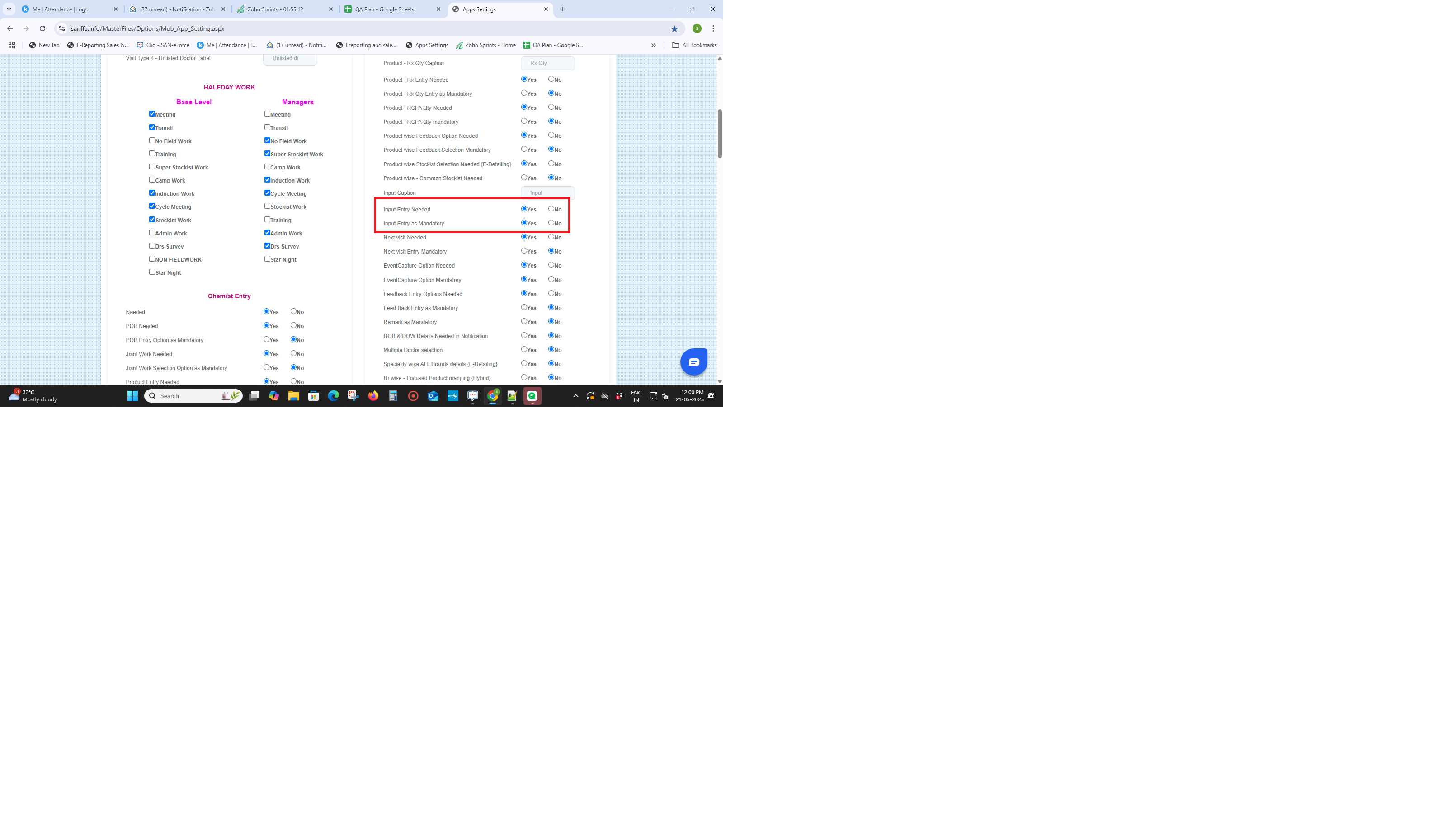
Task: Uncheck the Managers Induction Work checkbox
Action: click(x=267, y=180)
